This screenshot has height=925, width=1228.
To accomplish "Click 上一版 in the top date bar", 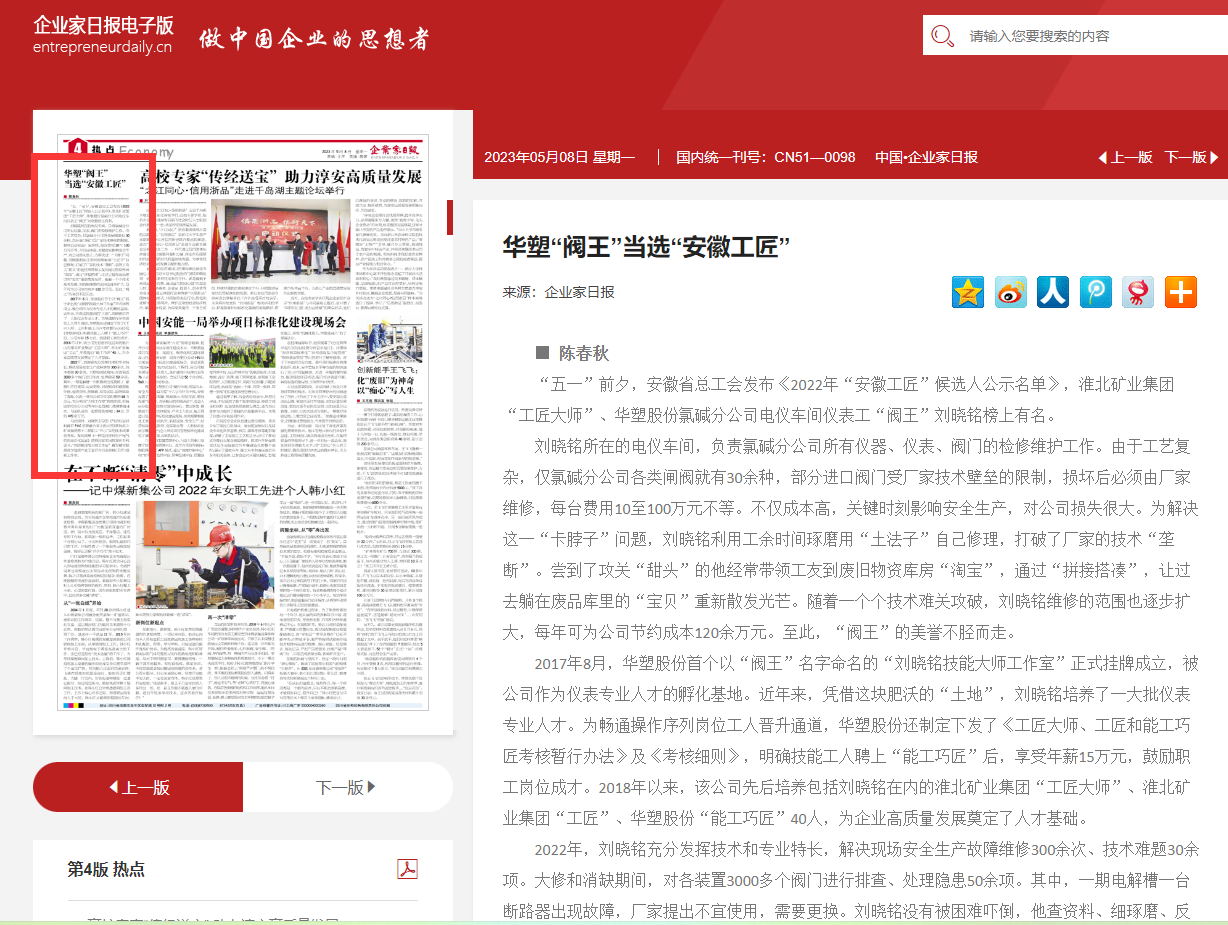I will coord(1125,157).
